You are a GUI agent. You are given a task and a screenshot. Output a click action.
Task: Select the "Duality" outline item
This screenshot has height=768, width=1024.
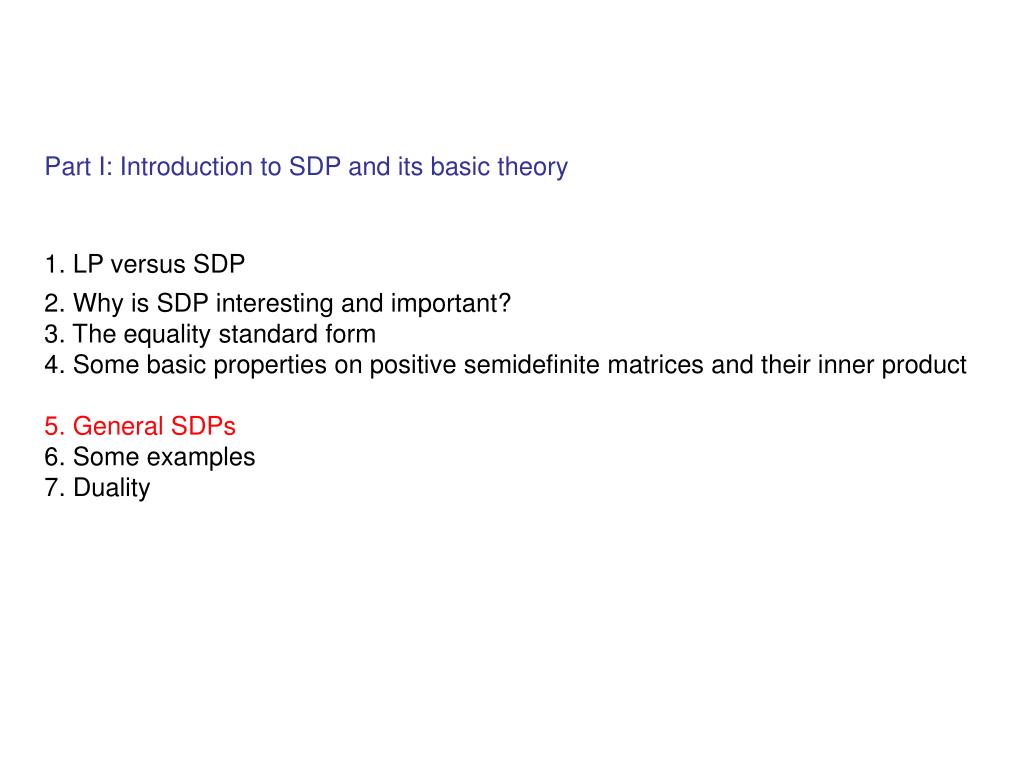pyautogui.click(x=97, y=488)
